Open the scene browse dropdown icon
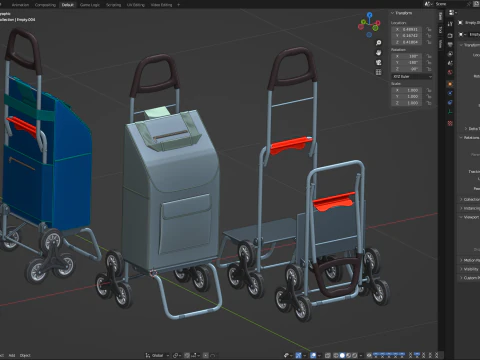480x360 pixels. click(428, 4)
